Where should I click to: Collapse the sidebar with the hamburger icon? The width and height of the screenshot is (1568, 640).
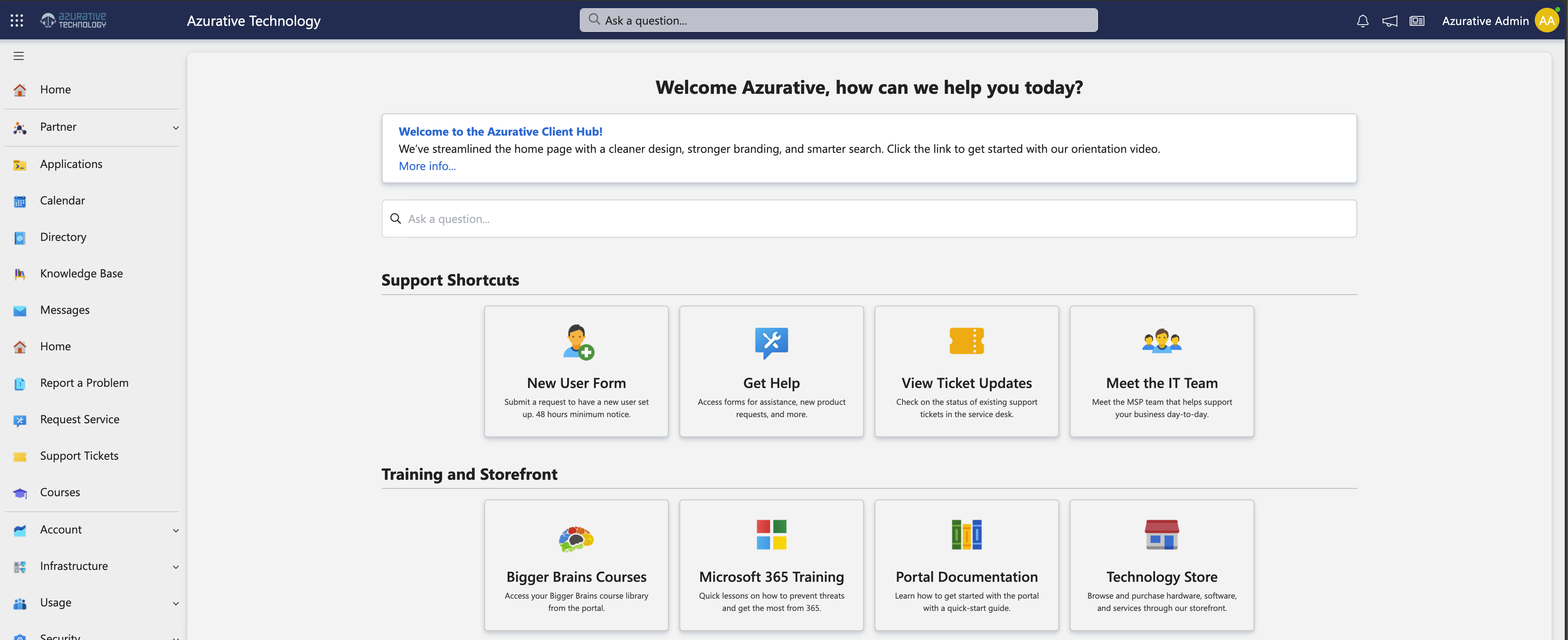click(x=18, y=55)
